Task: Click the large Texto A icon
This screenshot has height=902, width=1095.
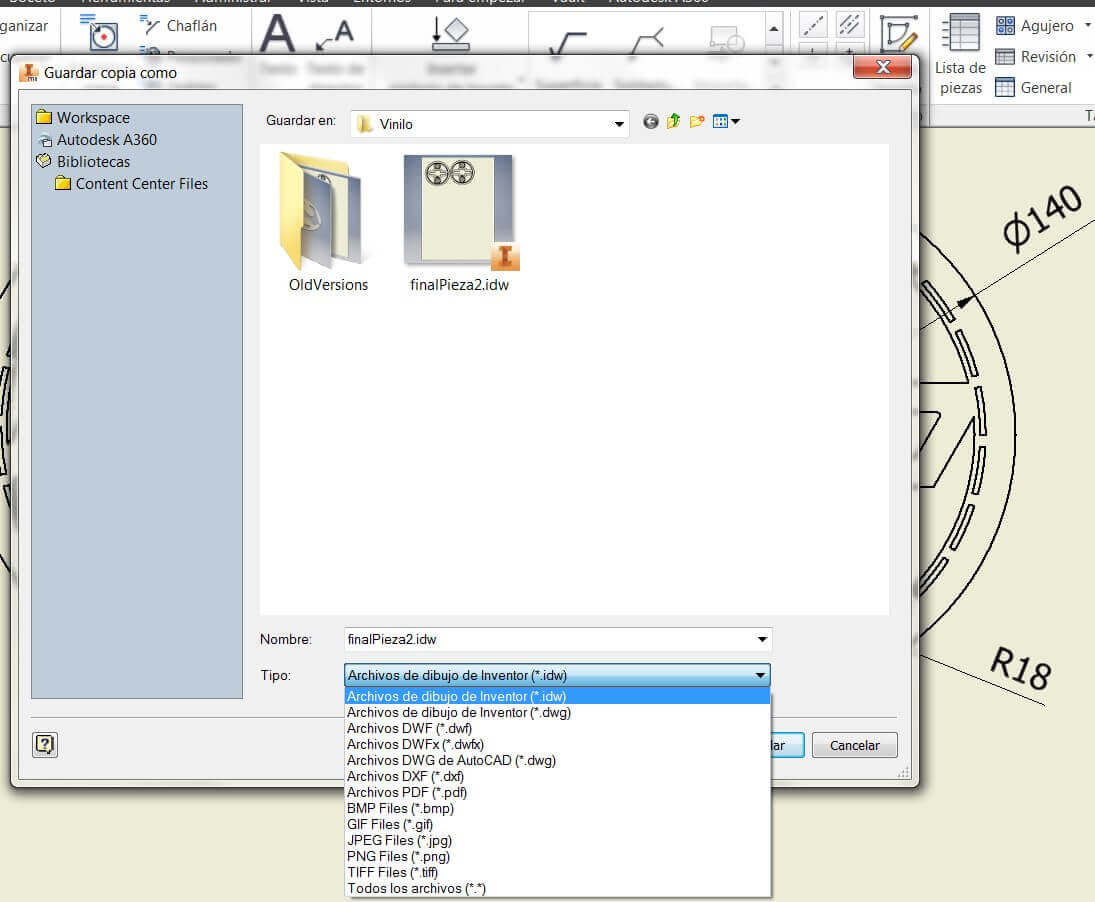Action: [x=277, y=36]
